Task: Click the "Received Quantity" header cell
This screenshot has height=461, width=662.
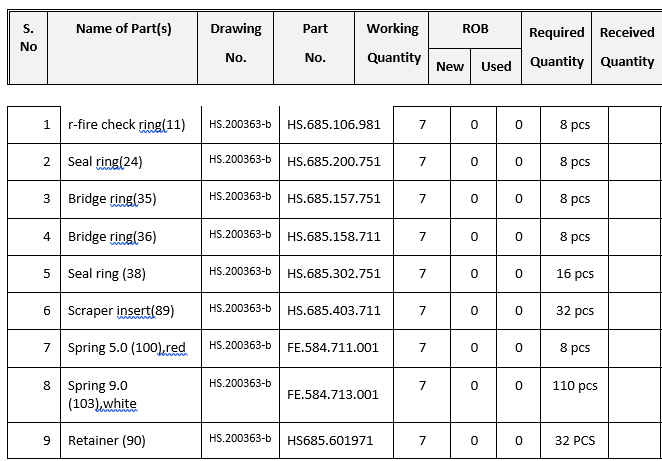Action: [627, 47]
